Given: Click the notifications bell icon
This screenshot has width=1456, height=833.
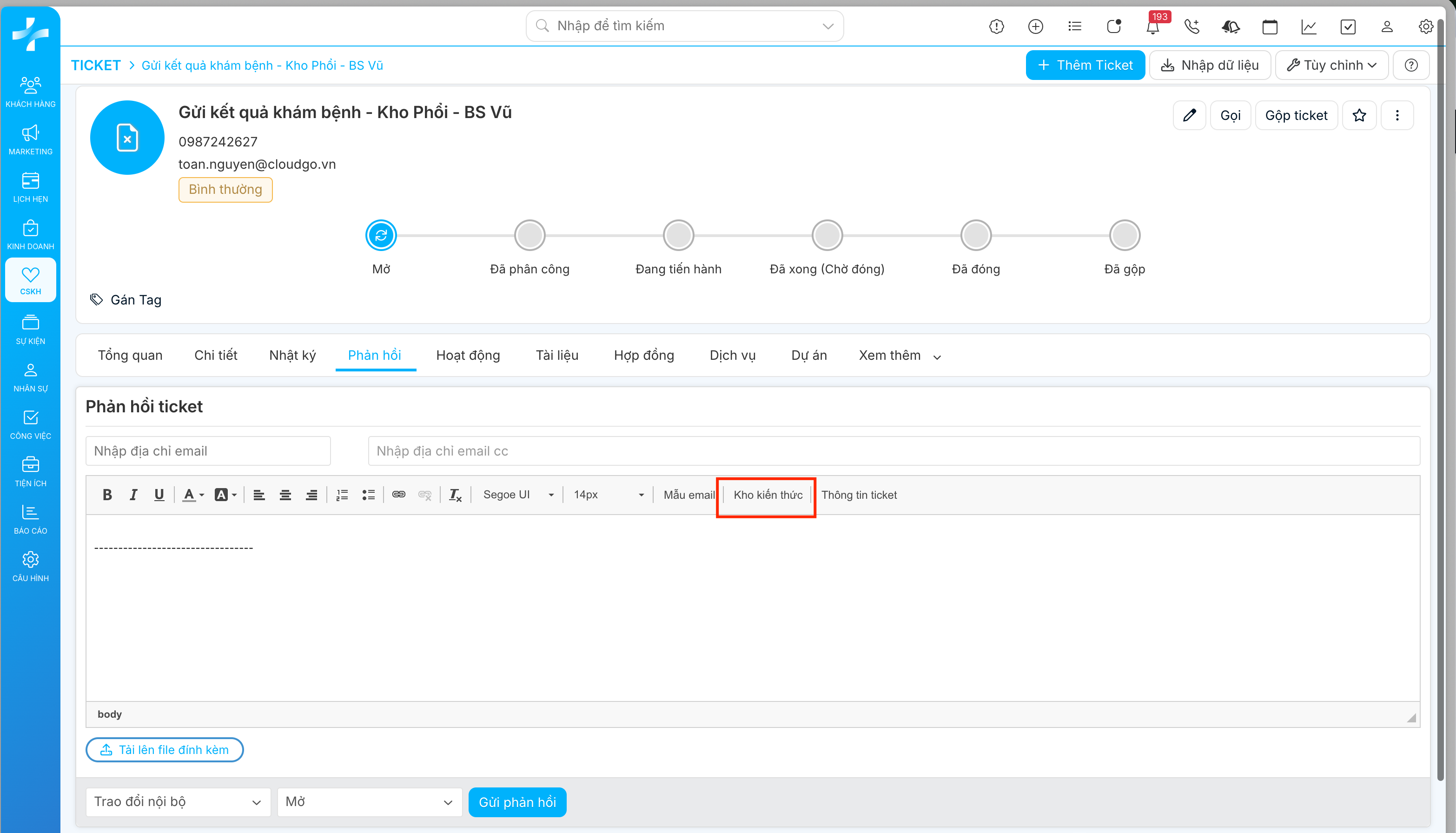Looking at the screenshot, I should point(1152,27).
